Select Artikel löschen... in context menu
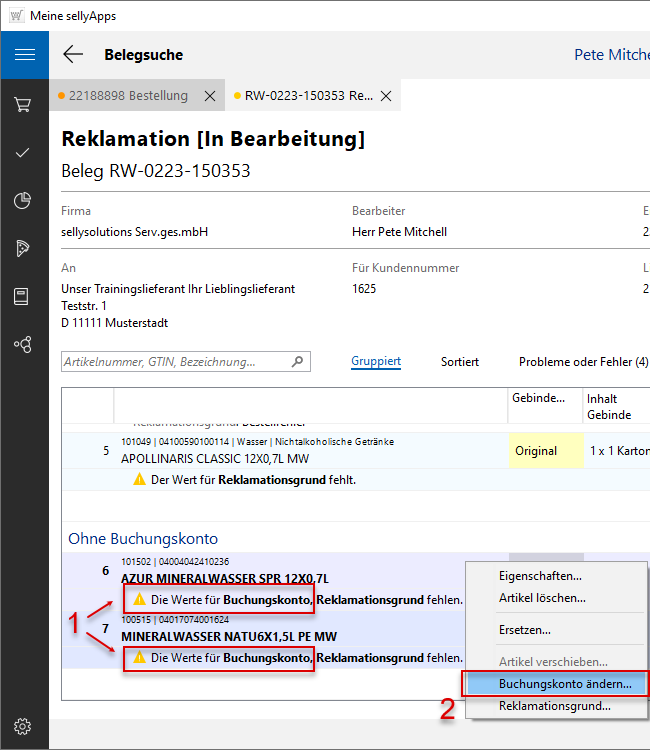 pos(542,598)
